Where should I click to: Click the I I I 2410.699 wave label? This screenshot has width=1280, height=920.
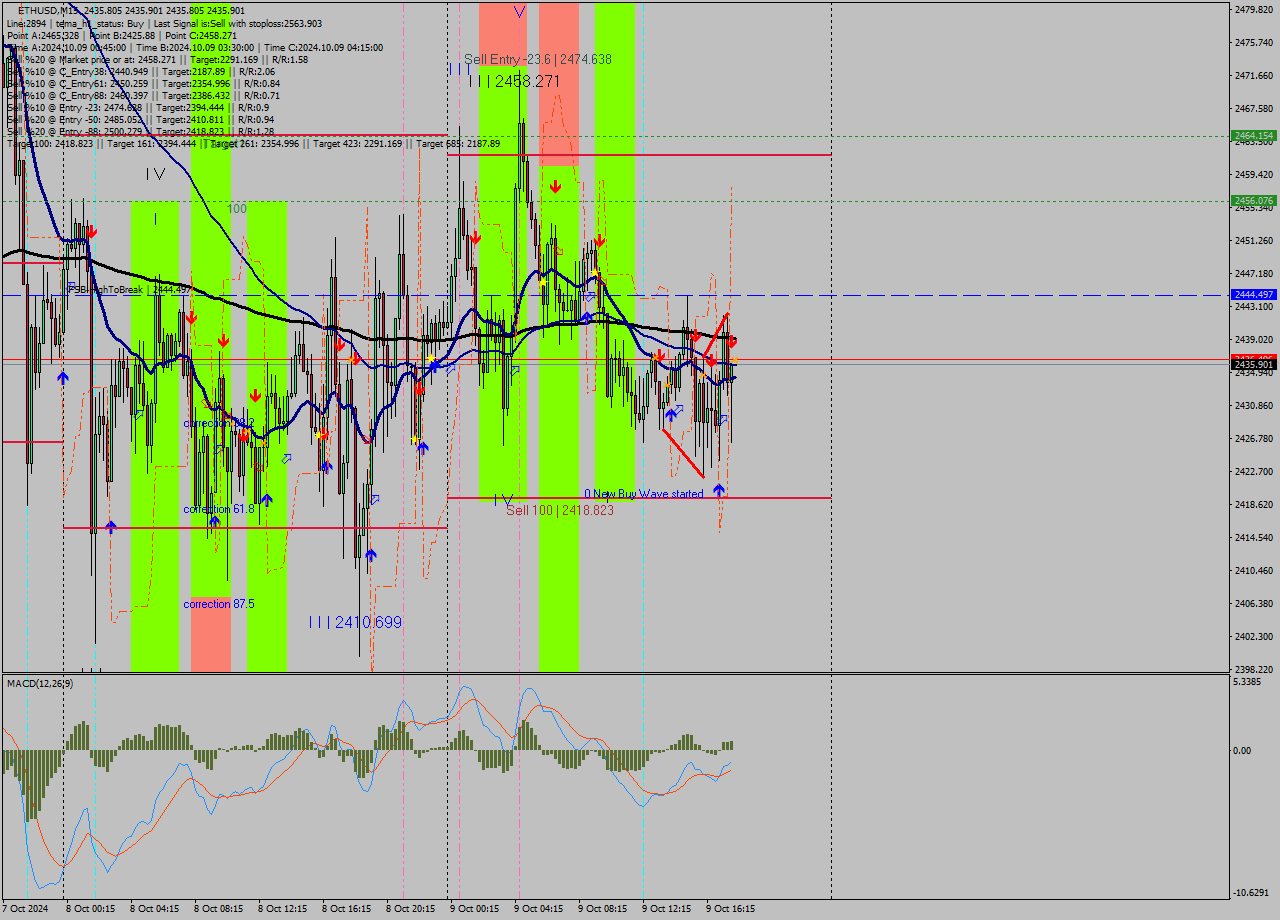355,622
